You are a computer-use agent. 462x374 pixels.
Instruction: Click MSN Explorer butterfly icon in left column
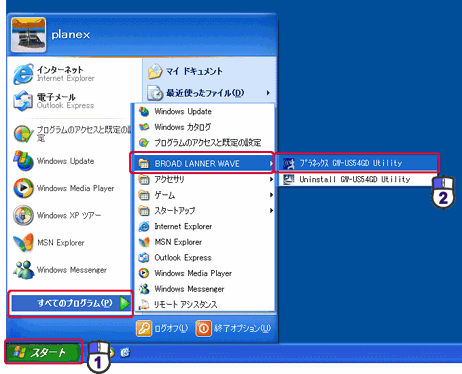point(23,242)
